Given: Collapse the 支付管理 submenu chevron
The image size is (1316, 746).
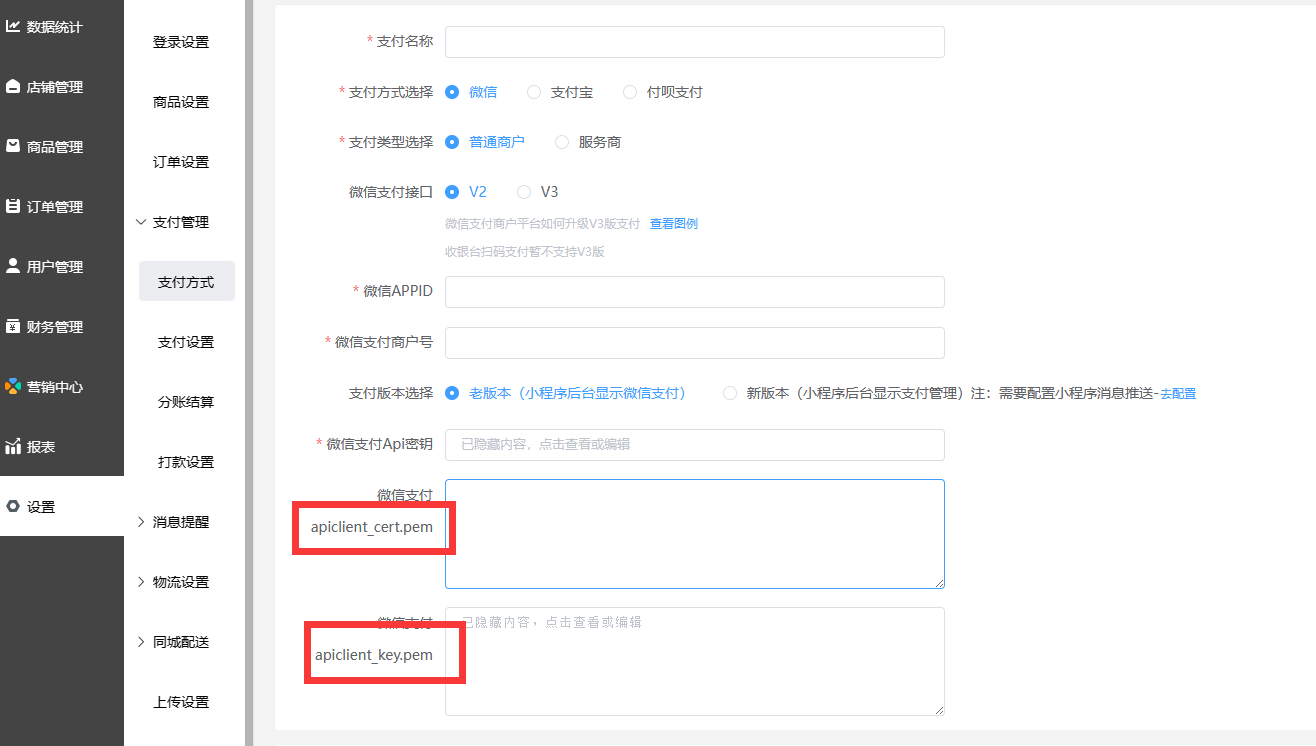Looking at the screenshot, I should click(x=140, y=222).
